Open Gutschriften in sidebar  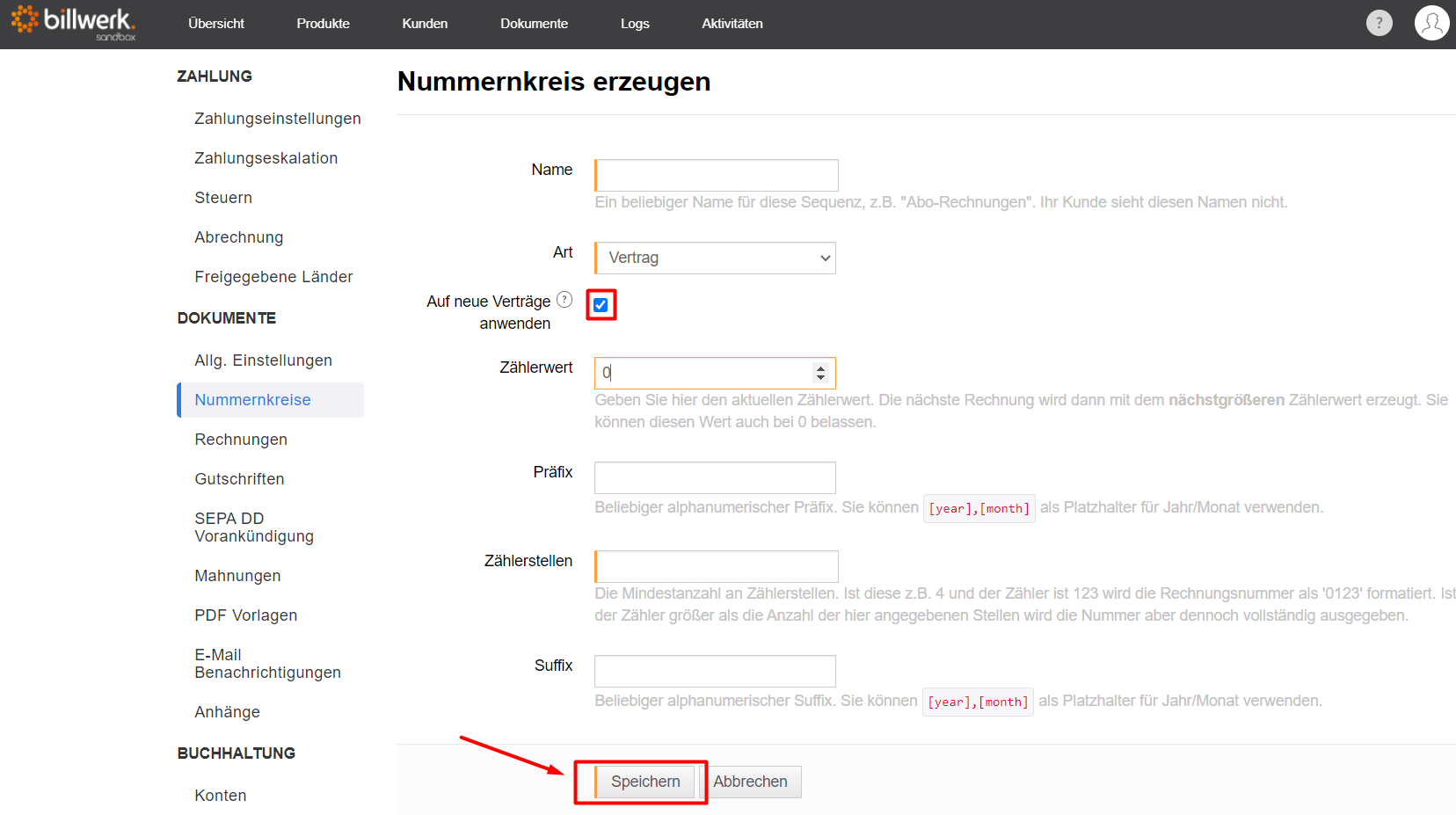[x=239, y=479]
